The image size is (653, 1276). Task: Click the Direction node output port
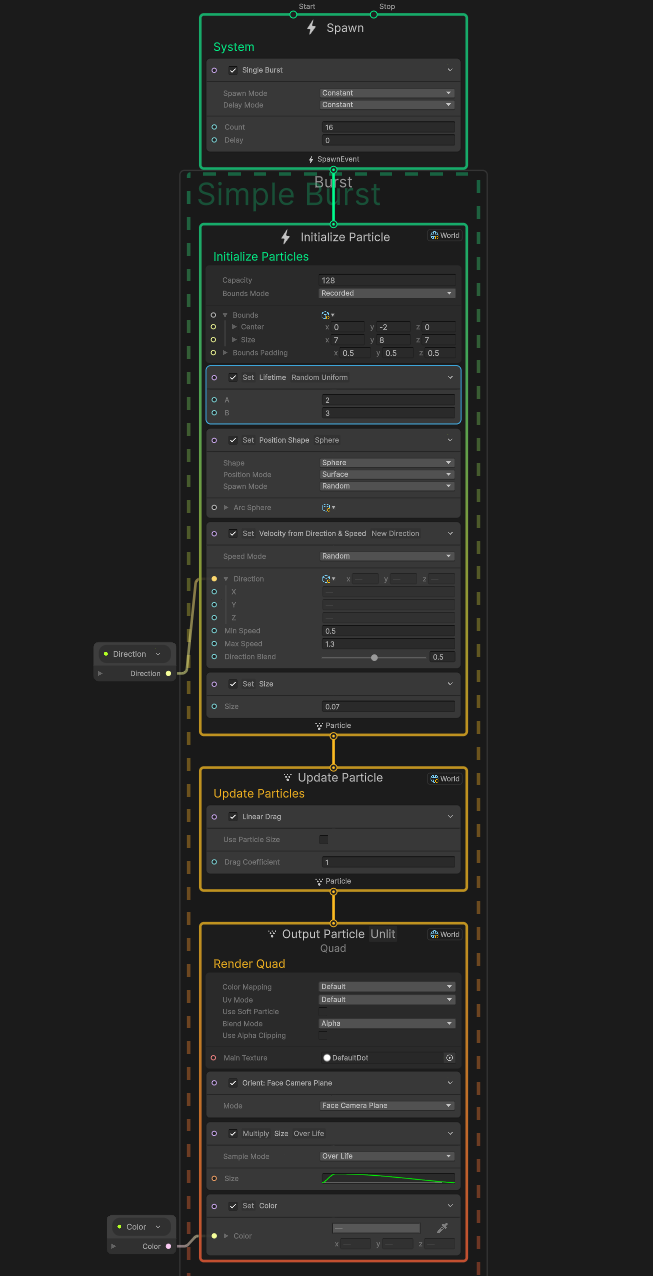pyautogui.click(x=168, y=674)
